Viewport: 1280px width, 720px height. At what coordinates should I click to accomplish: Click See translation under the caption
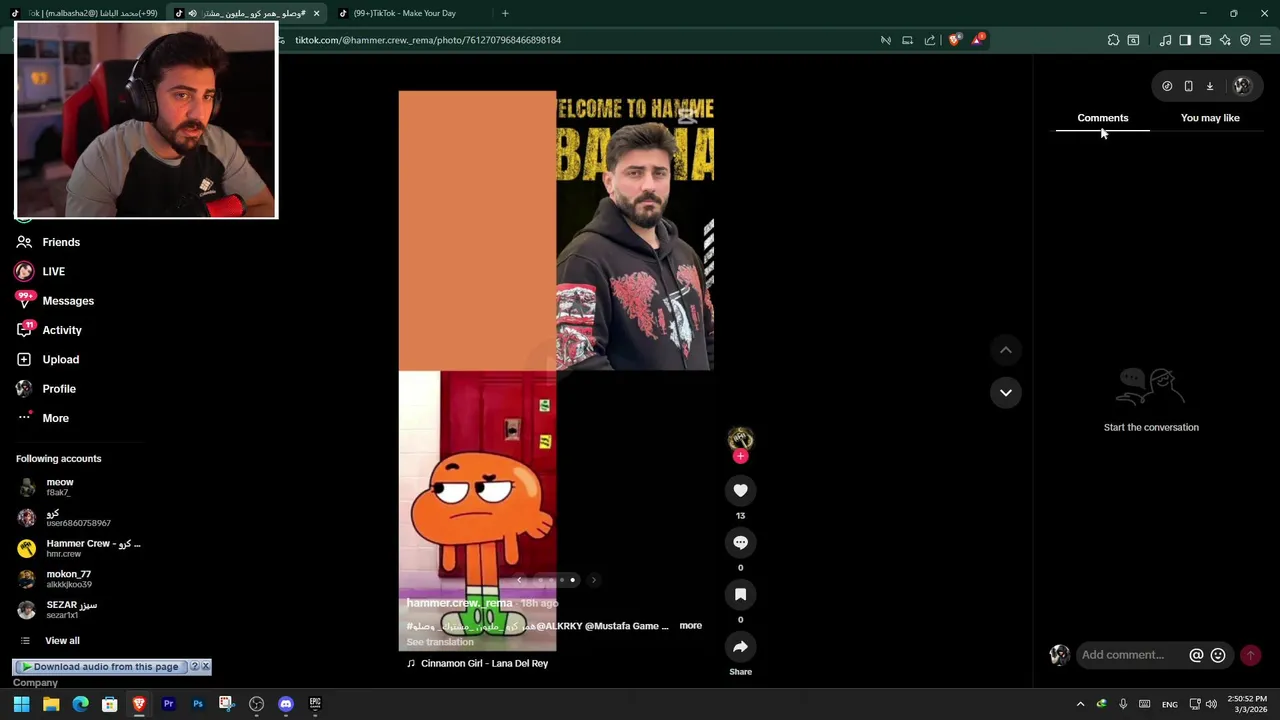pyautogui.click(x=440, y=642)
